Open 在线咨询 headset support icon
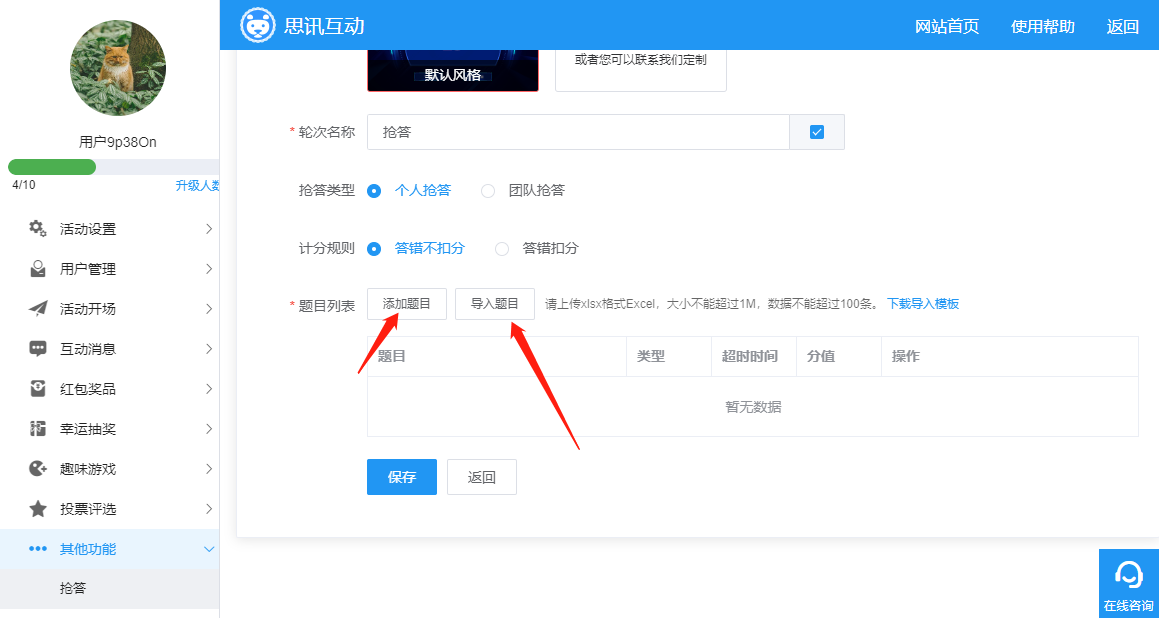The width and height of the screenshot is (1159, 618). click(x=1129, y=575)
